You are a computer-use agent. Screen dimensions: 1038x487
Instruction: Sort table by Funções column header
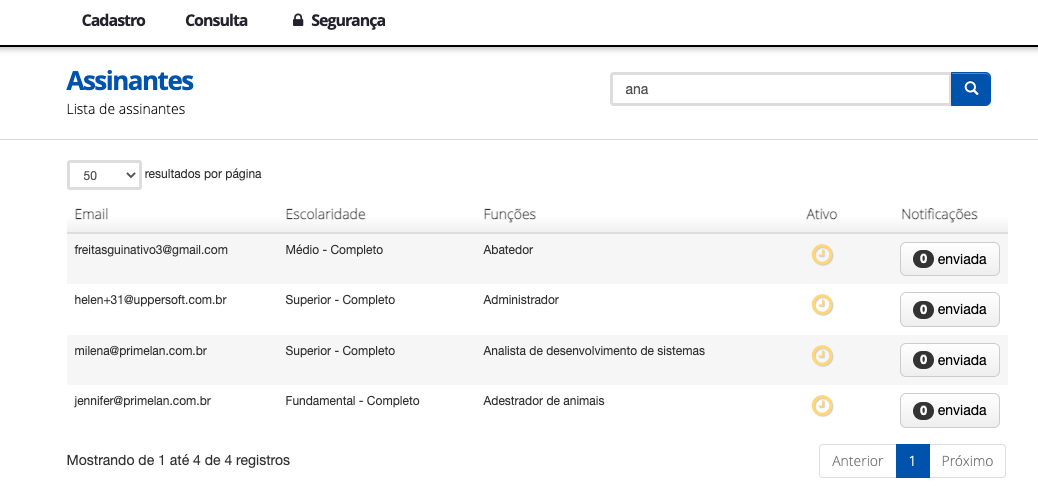[x=510, y=214]
